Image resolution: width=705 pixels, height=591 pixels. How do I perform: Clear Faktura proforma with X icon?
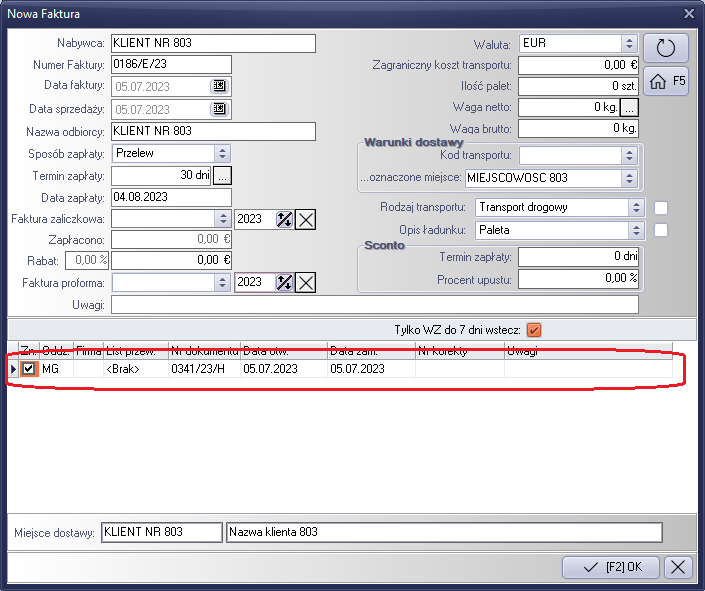click(305, 283)
